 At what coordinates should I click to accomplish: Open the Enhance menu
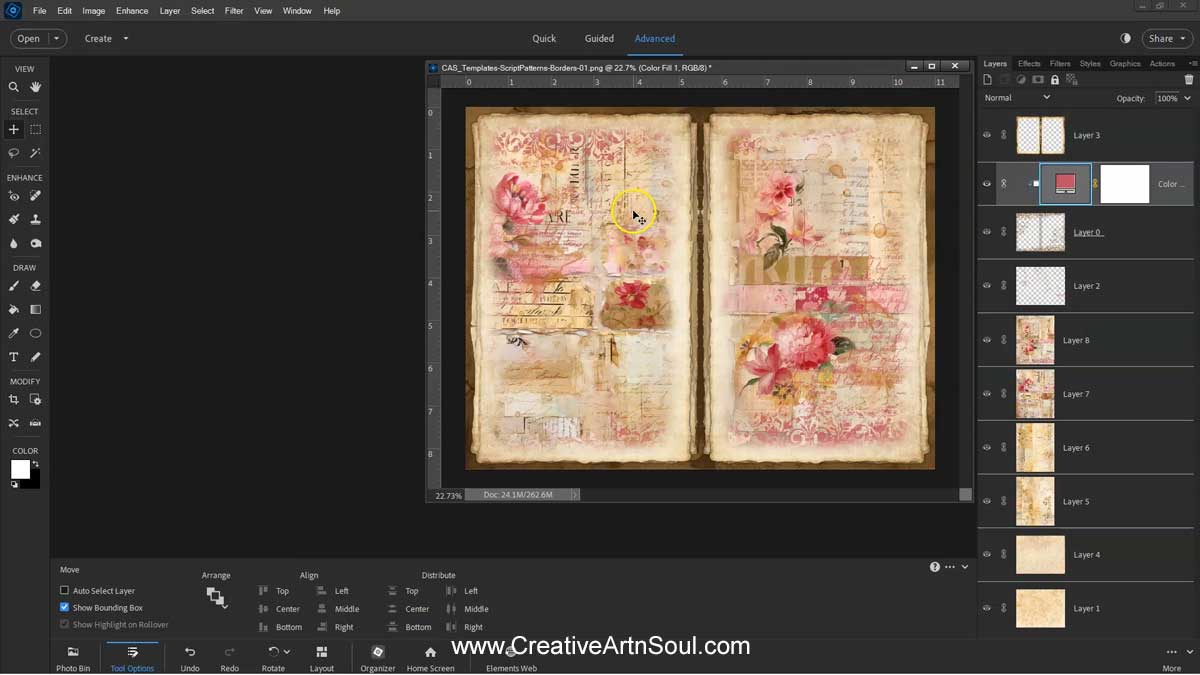click(x=131, y=10)
